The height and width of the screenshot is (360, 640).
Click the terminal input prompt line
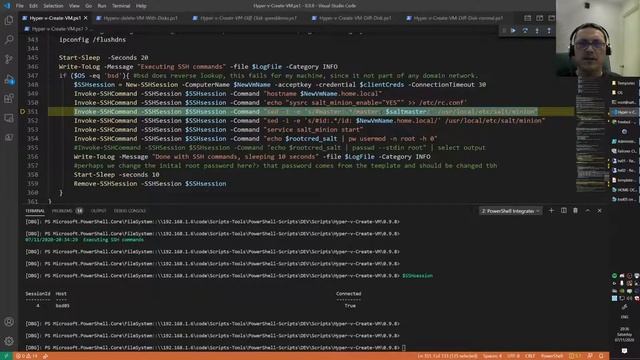coord(216,348)
